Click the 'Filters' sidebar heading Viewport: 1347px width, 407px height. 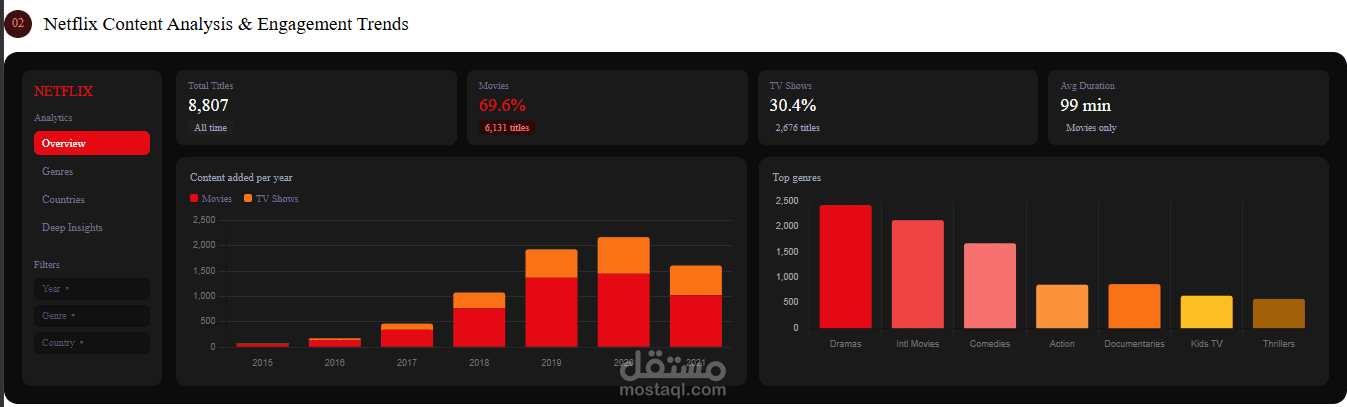coord(47,265)
